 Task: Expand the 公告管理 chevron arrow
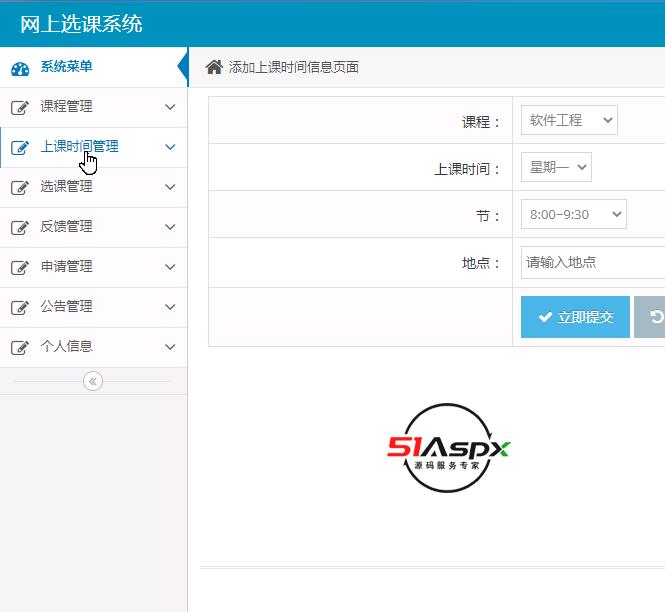coord(170,307)
